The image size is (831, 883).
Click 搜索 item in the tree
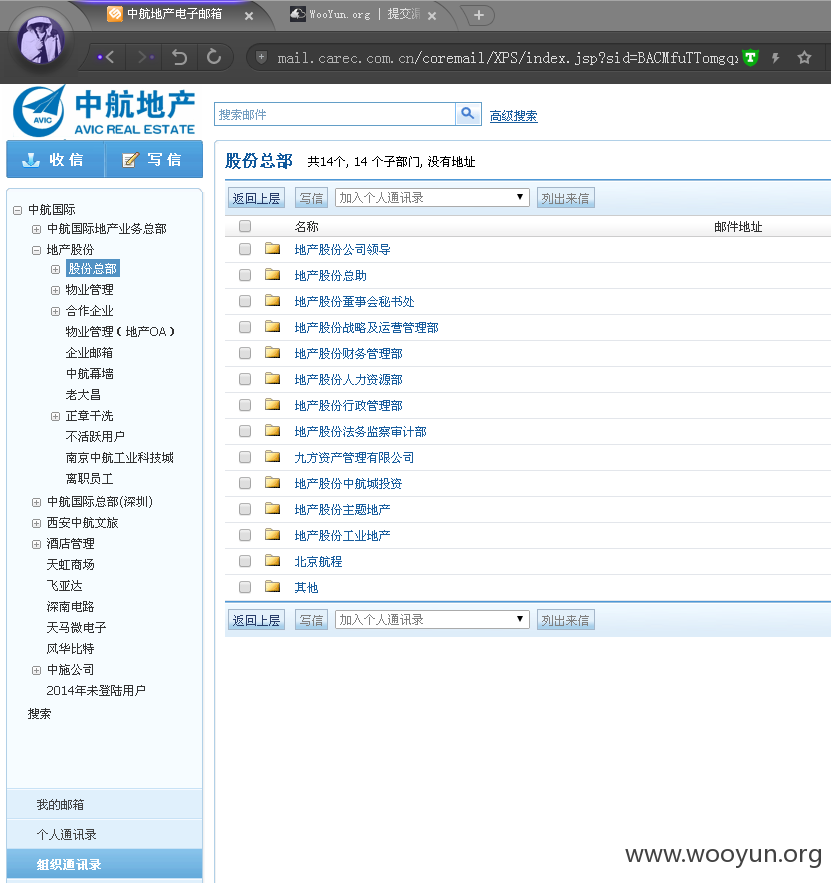click(39, 714)
